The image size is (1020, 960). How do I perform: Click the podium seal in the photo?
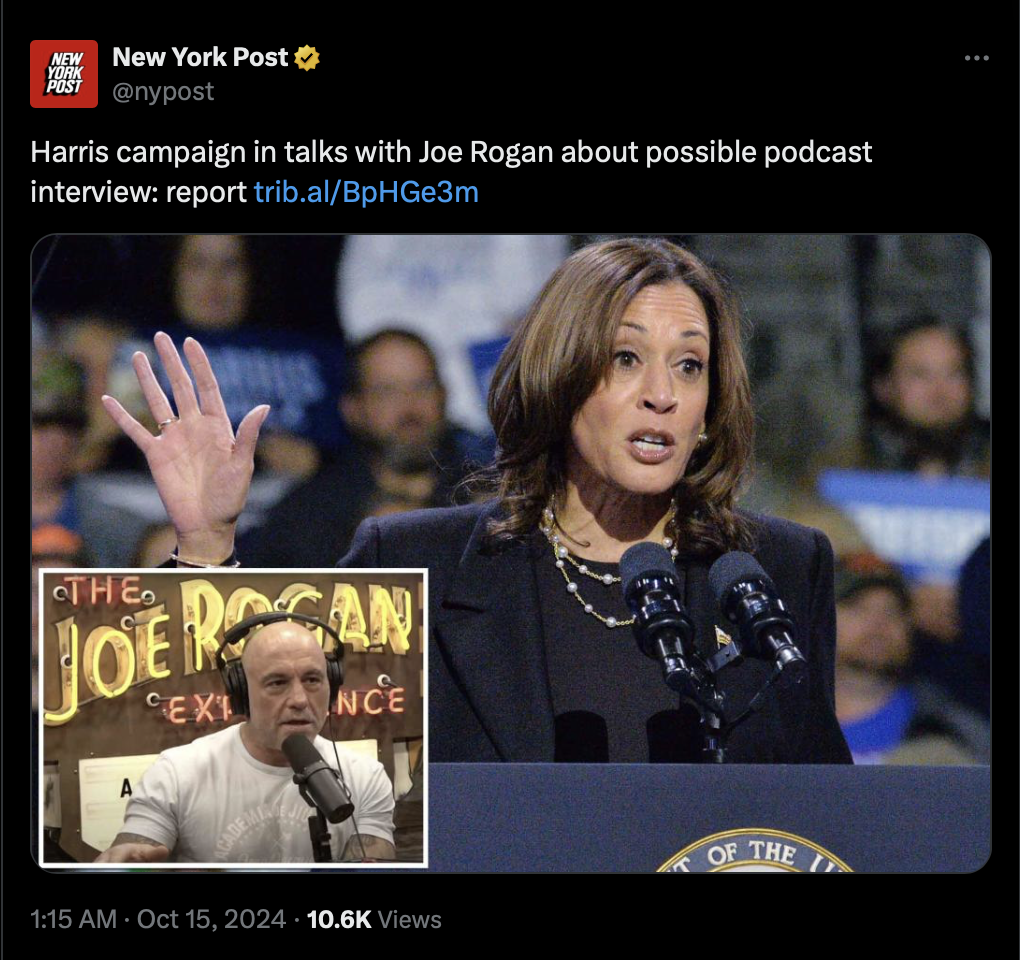755,851
